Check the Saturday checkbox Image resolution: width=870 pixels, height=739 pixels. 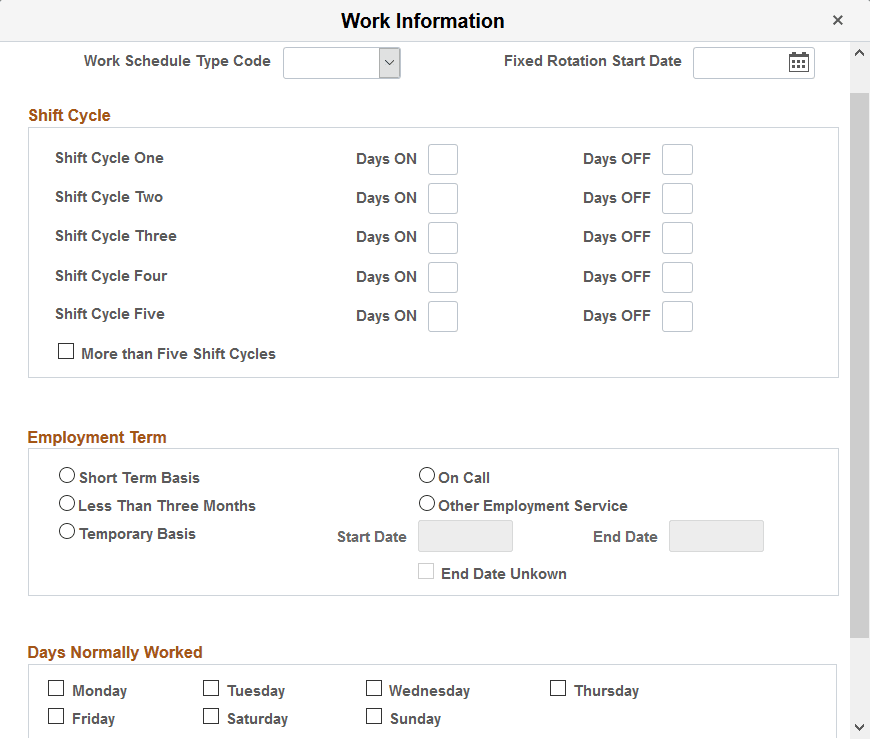pos(211,716)
